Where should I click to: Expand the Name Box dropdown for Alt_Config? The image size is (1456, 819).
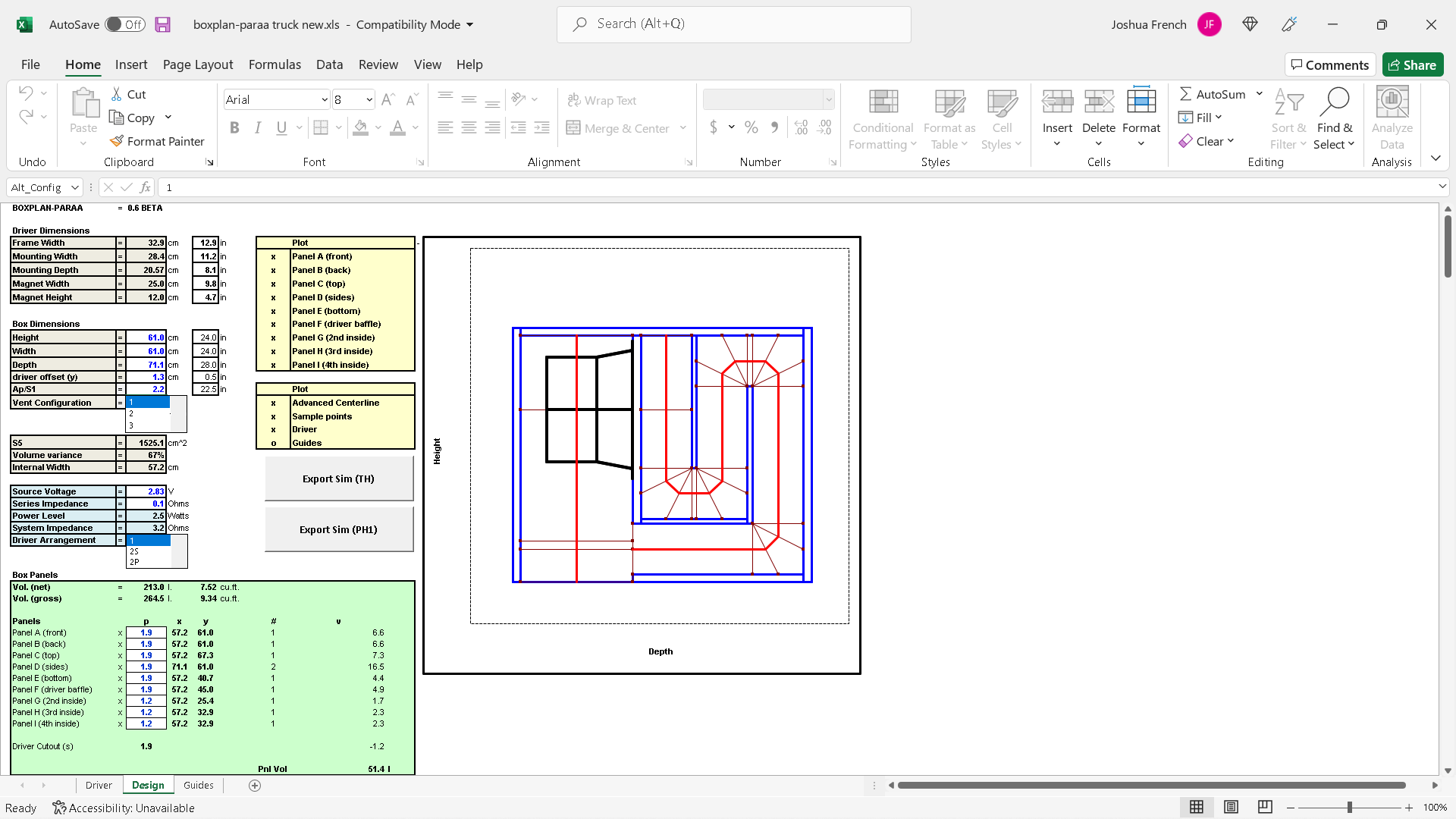[x=74, y=187]
